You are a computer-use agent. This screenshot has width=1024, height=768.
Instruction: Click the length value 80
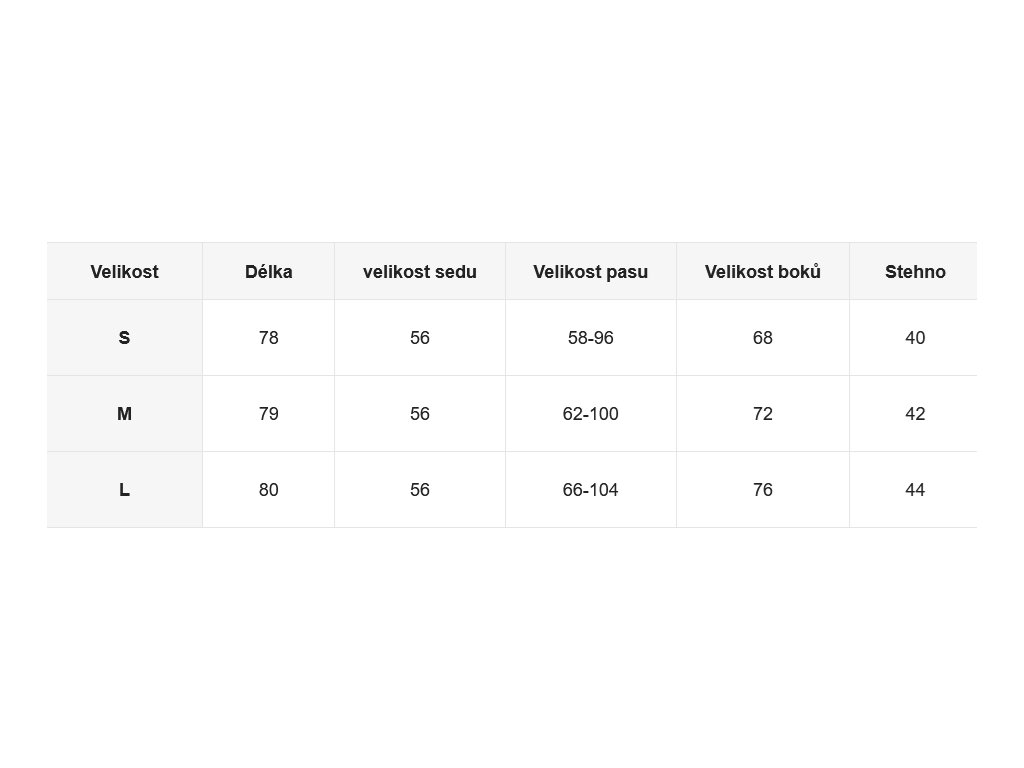coord(268,490)
